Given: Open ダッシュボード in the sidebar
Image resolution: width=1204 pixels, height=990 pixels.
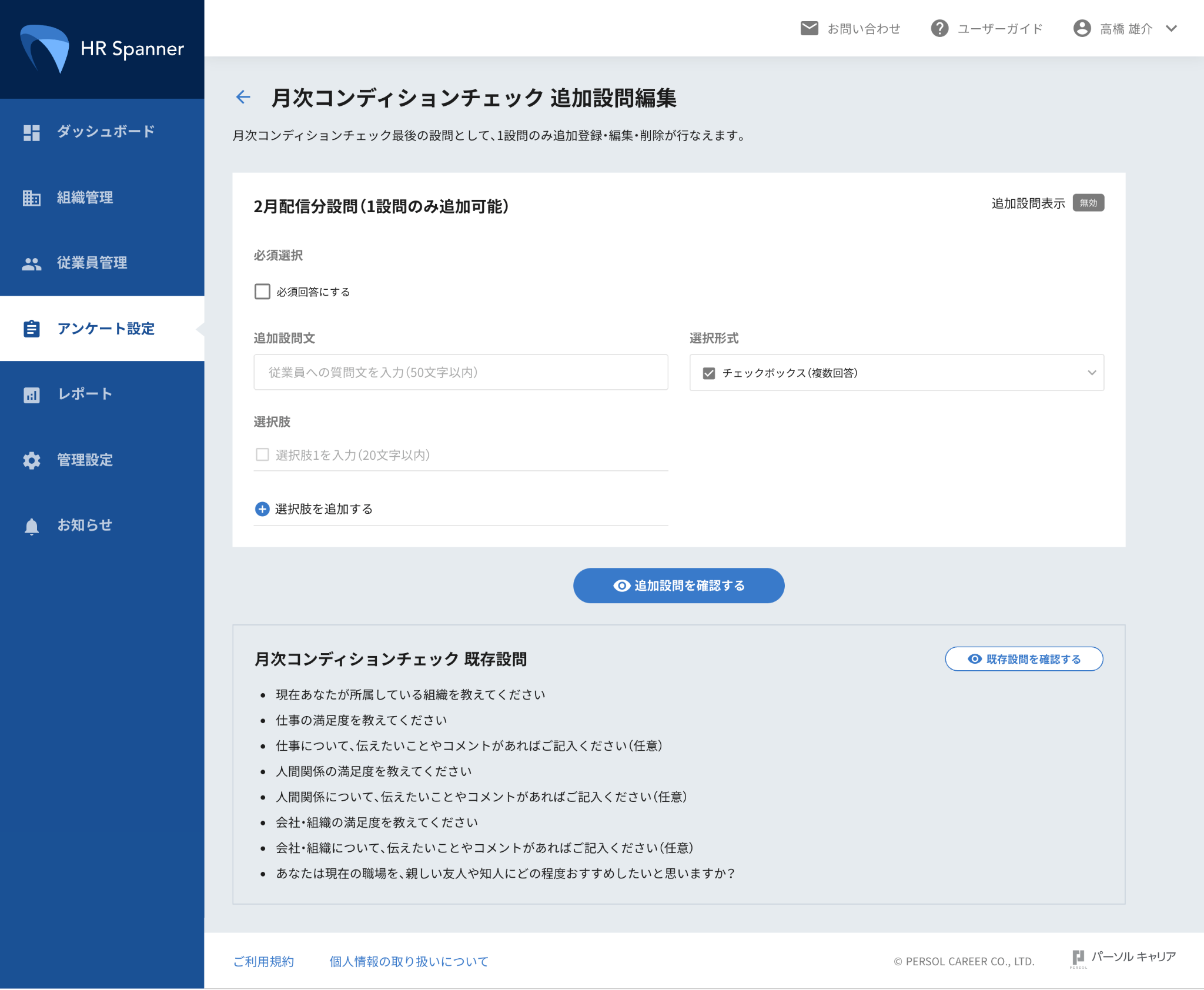Looking at the screenshot, I should [105, 132].
